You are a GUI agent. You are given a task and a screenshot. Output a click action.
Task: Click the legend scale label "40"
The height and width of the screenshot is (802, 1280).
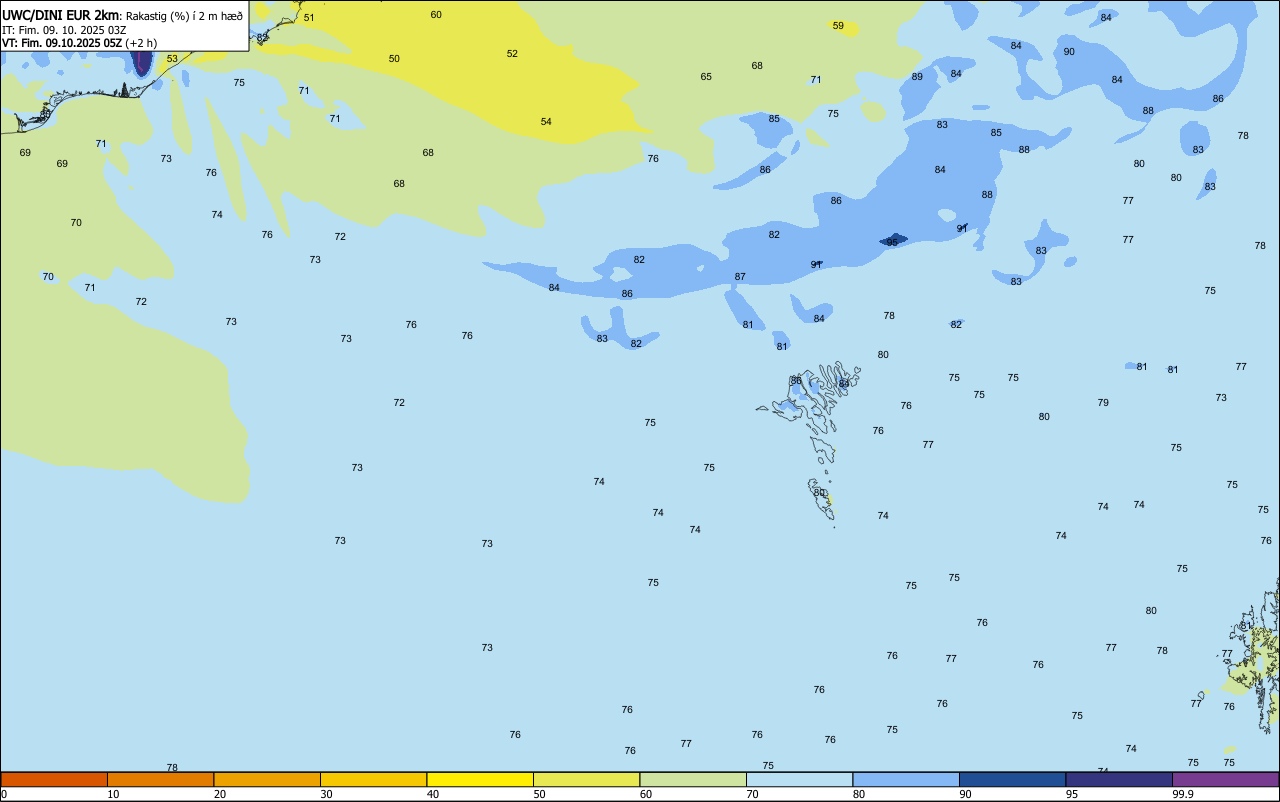434,794
